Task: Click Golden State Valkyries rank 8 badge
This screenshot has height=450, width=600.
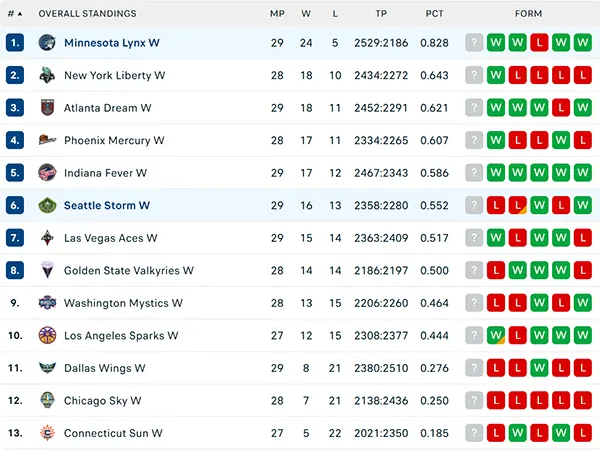Action: [15, 270]
